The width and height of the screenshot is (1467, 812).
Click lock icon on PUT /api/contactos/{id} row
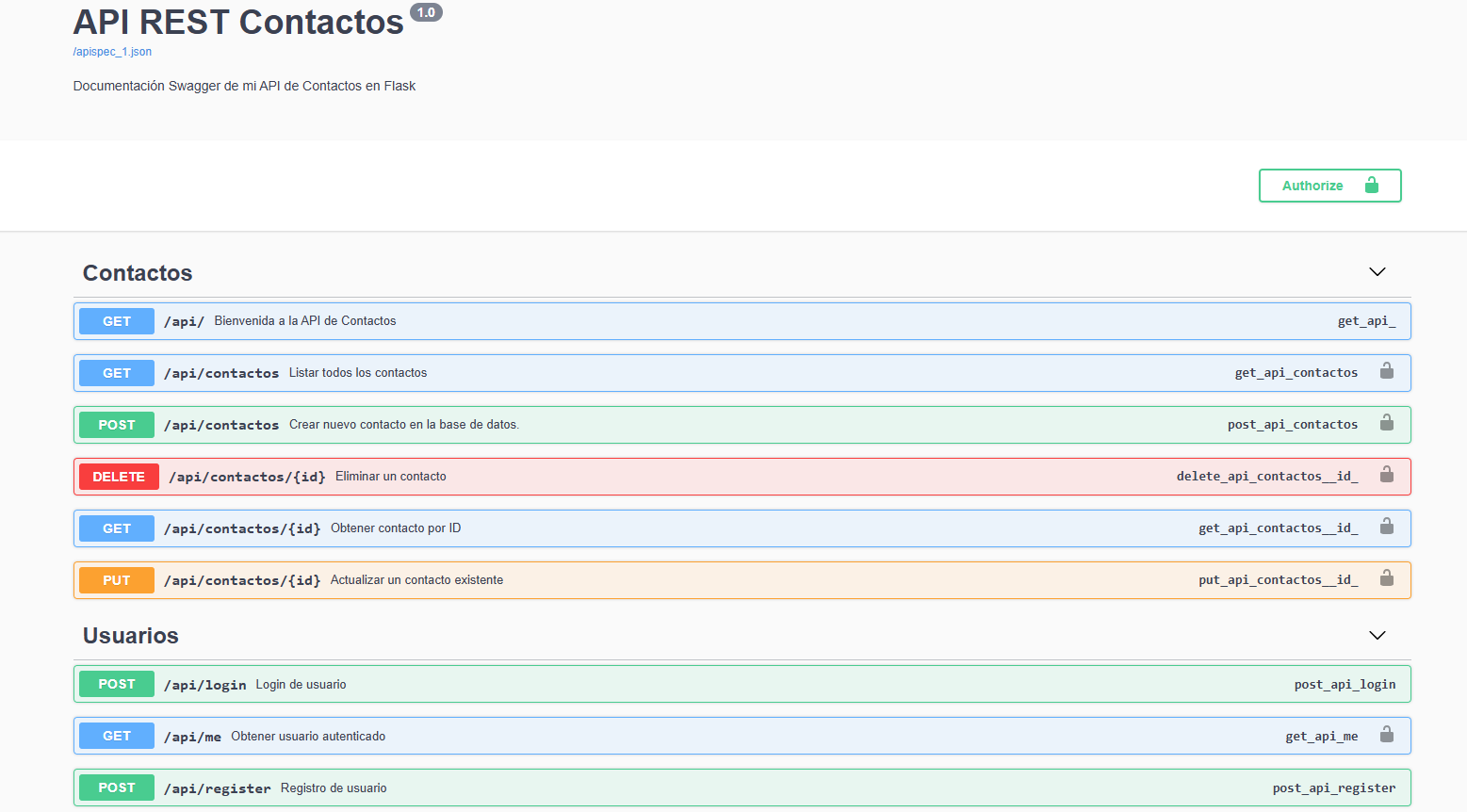tap(1386, 578)
